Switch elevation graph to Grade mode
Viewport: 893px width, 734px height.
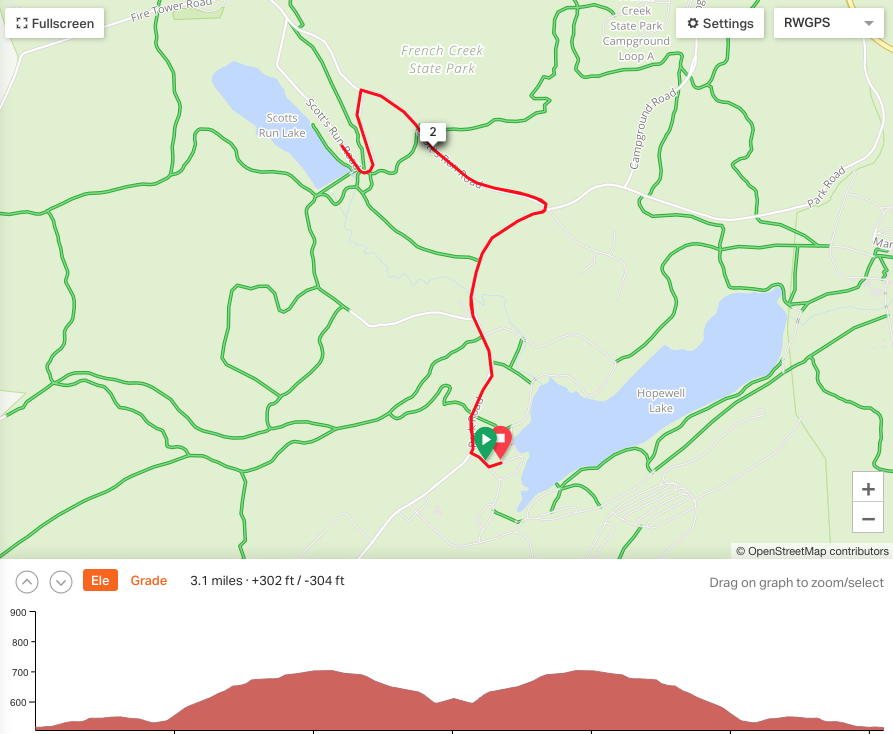149,580
